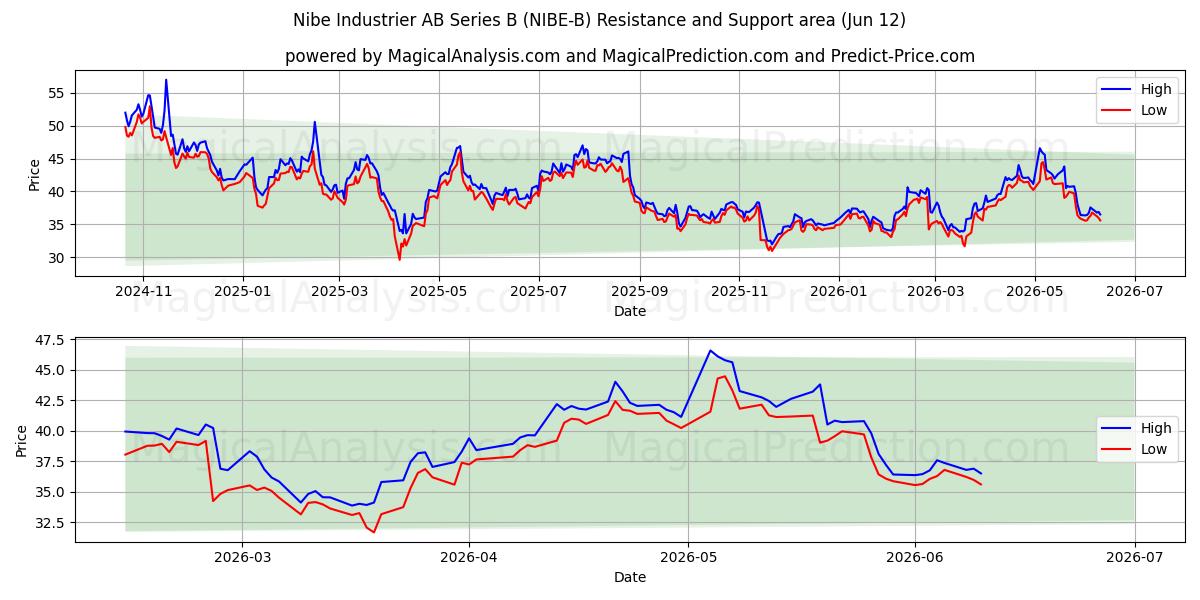Click the 'Date' x-axis label of the bottom chart
The height and width of the screenshot is (600, 1200).
630,577
